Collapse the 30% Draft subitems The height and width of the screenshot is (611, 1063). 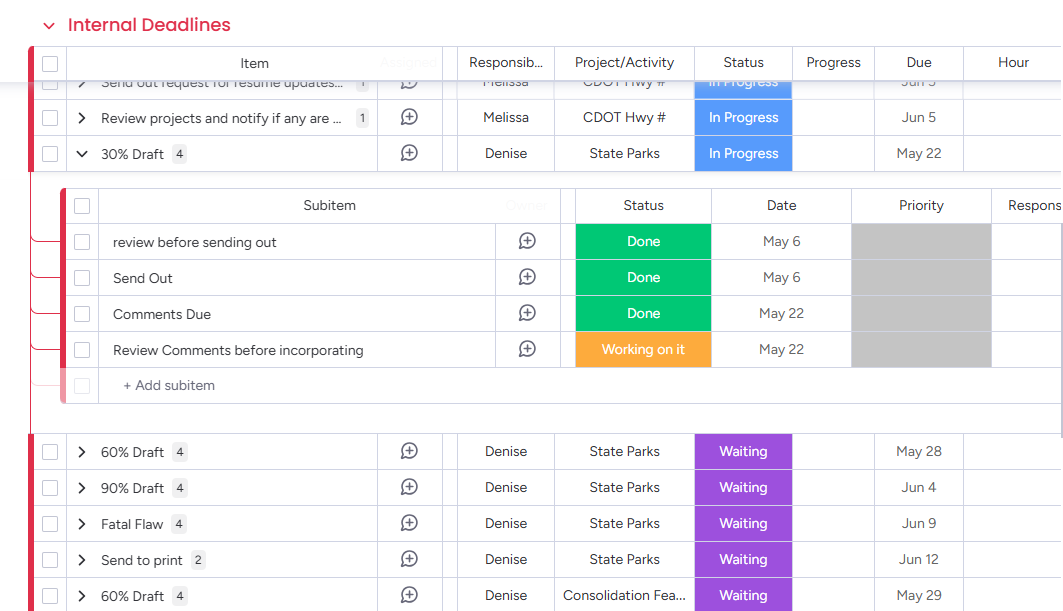[x=82, y=154]
